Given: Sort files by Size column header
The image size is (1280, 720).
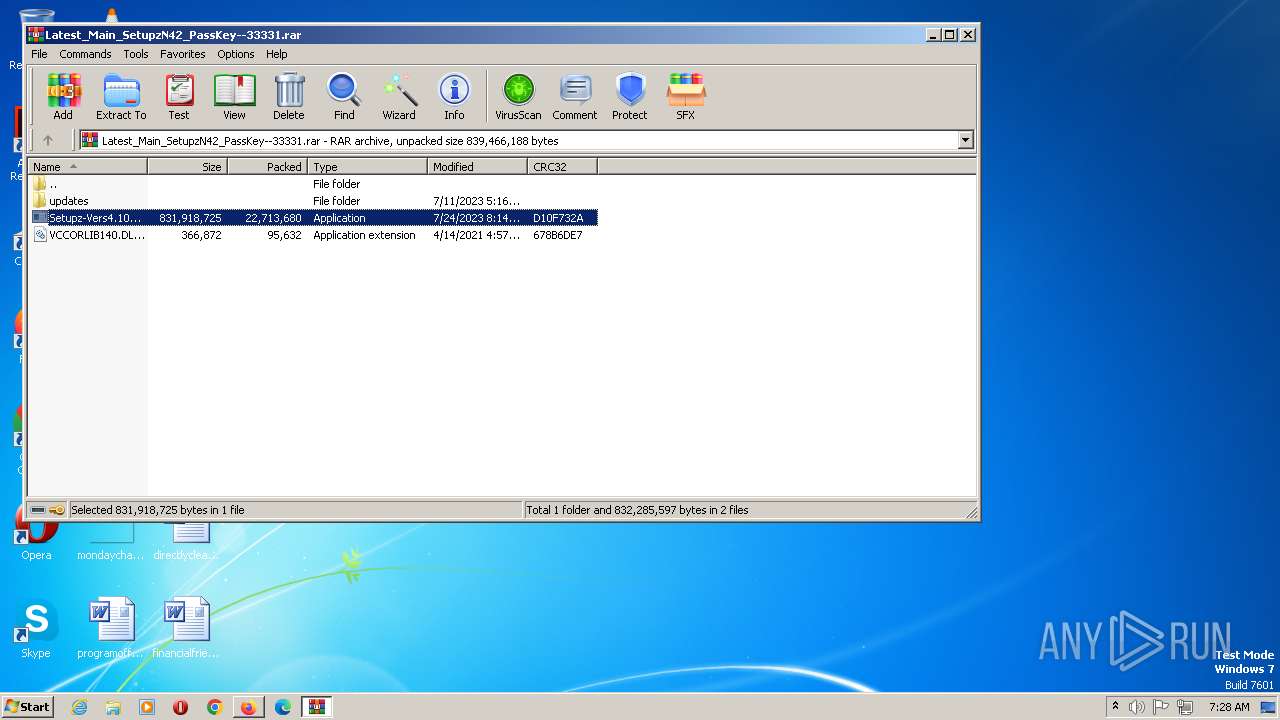Looking at the screenshot, I should pyautogui.click(x=188, y=167).
